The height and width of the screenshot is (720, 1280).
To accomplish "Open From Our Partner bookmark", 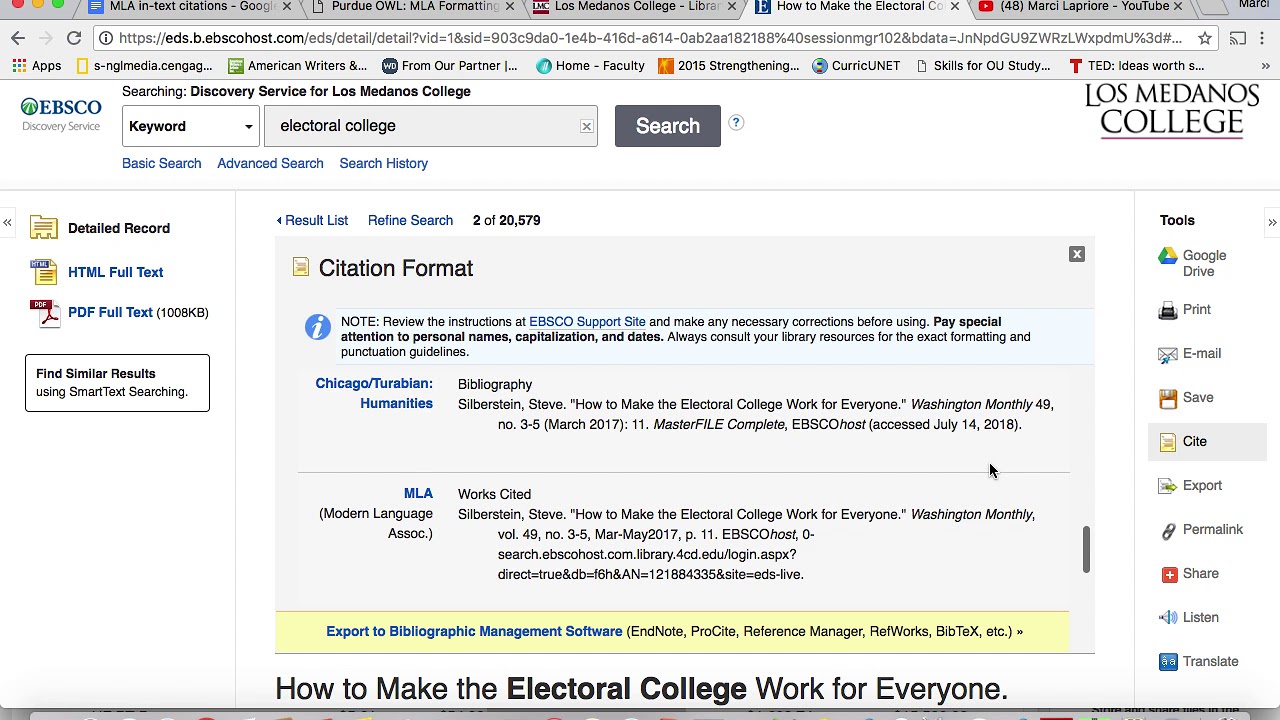I will point(450,66).
